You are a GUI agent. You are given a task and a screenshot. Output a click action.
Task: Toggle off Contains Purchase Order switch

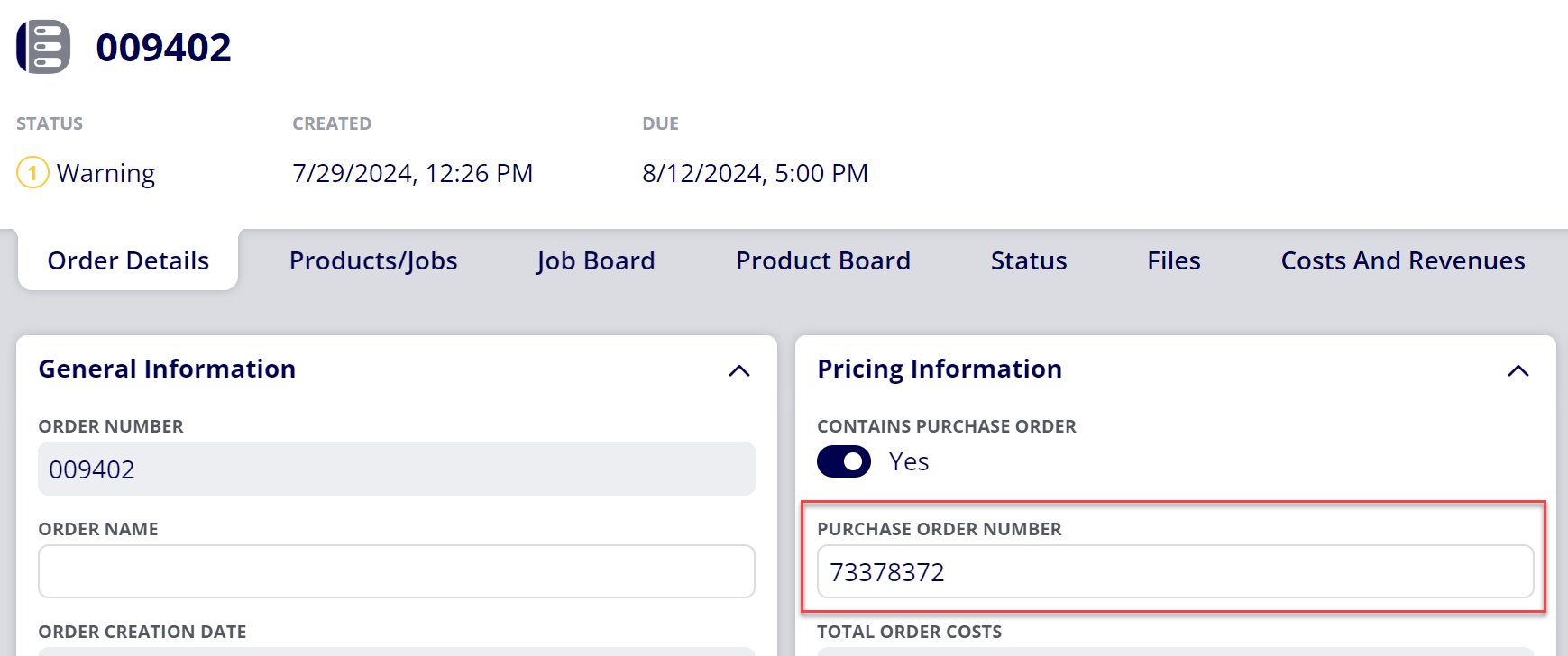[x=844, y=461]
